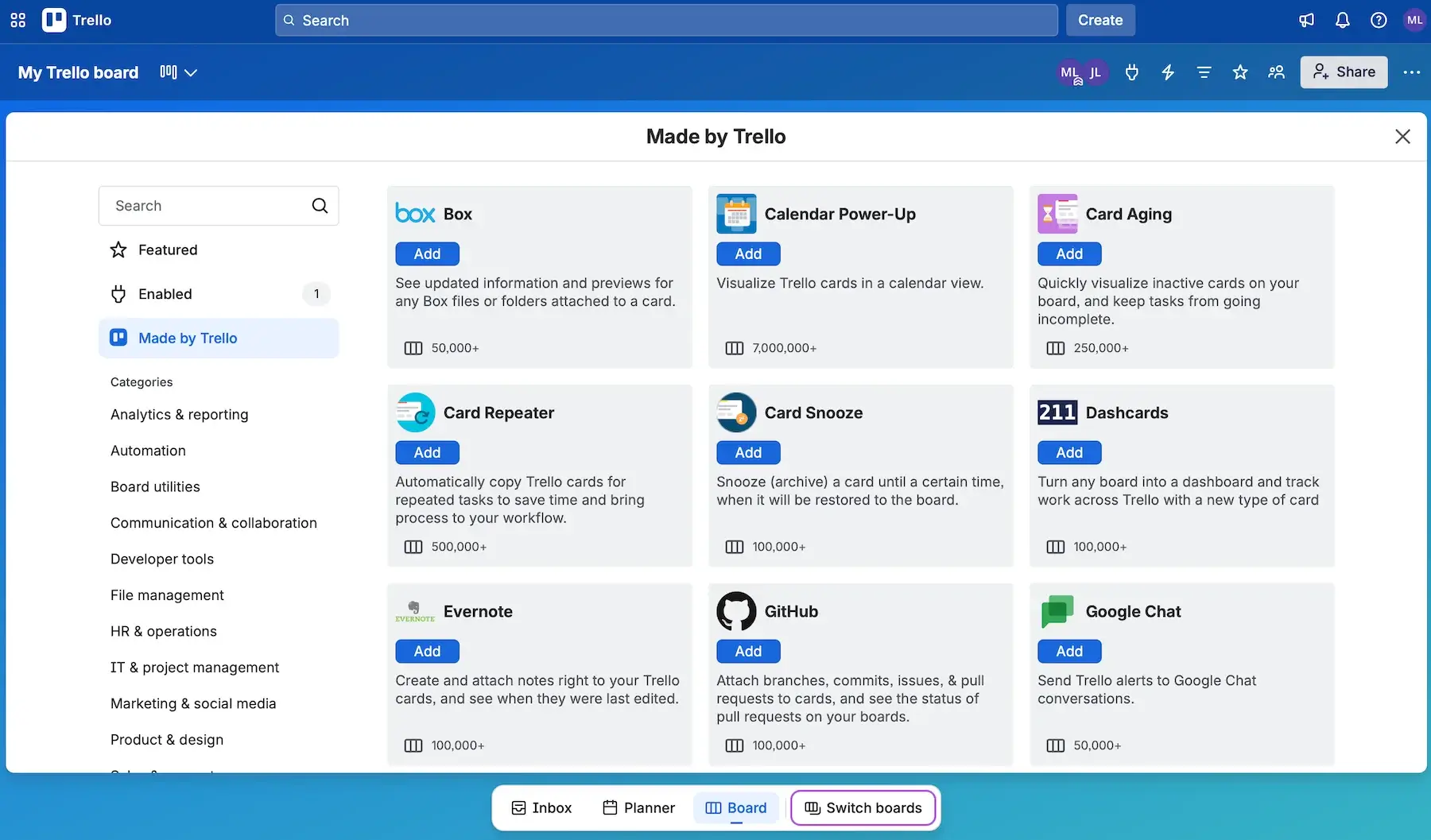Click the GitHub octocat icon
This screenshot has width=1431, height=840.
pos(736,611)
